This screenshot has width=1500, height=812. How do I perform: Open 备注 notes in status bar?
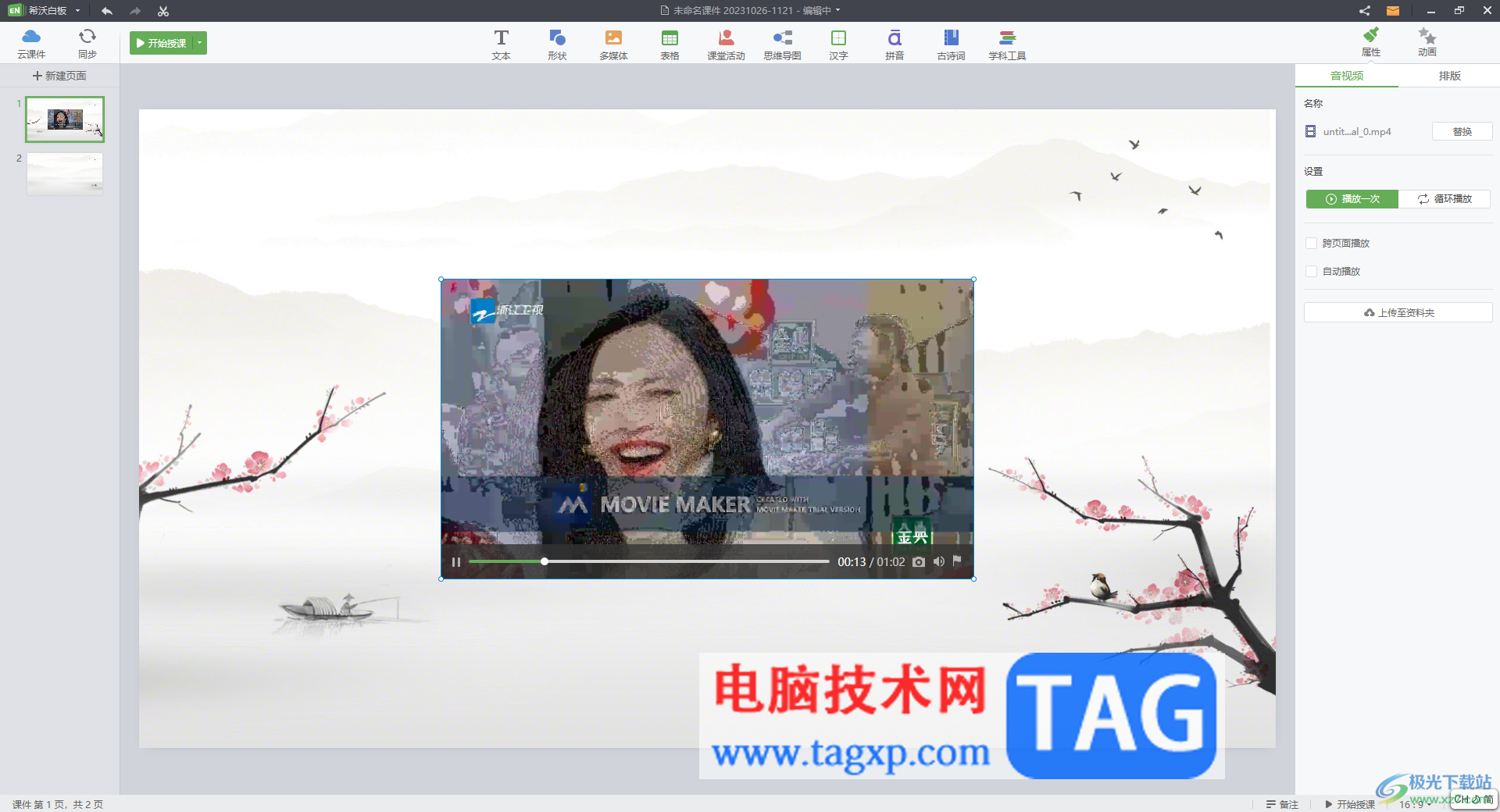(1282, 804)
